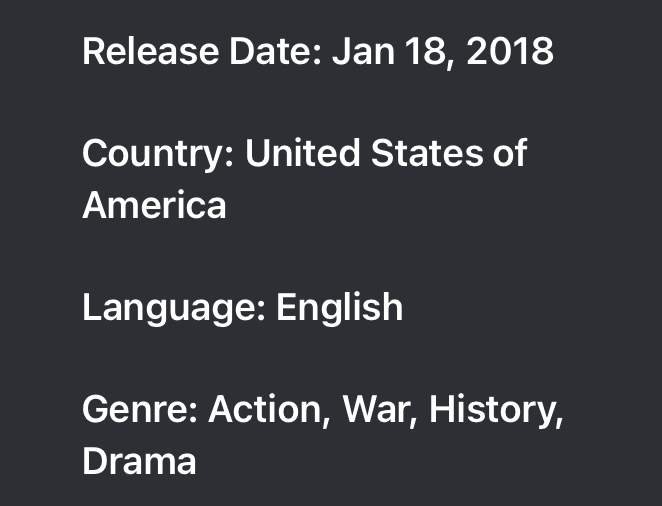Click the day number 18
This screenshot has width=662, height=506.
(x=430, y=51)
